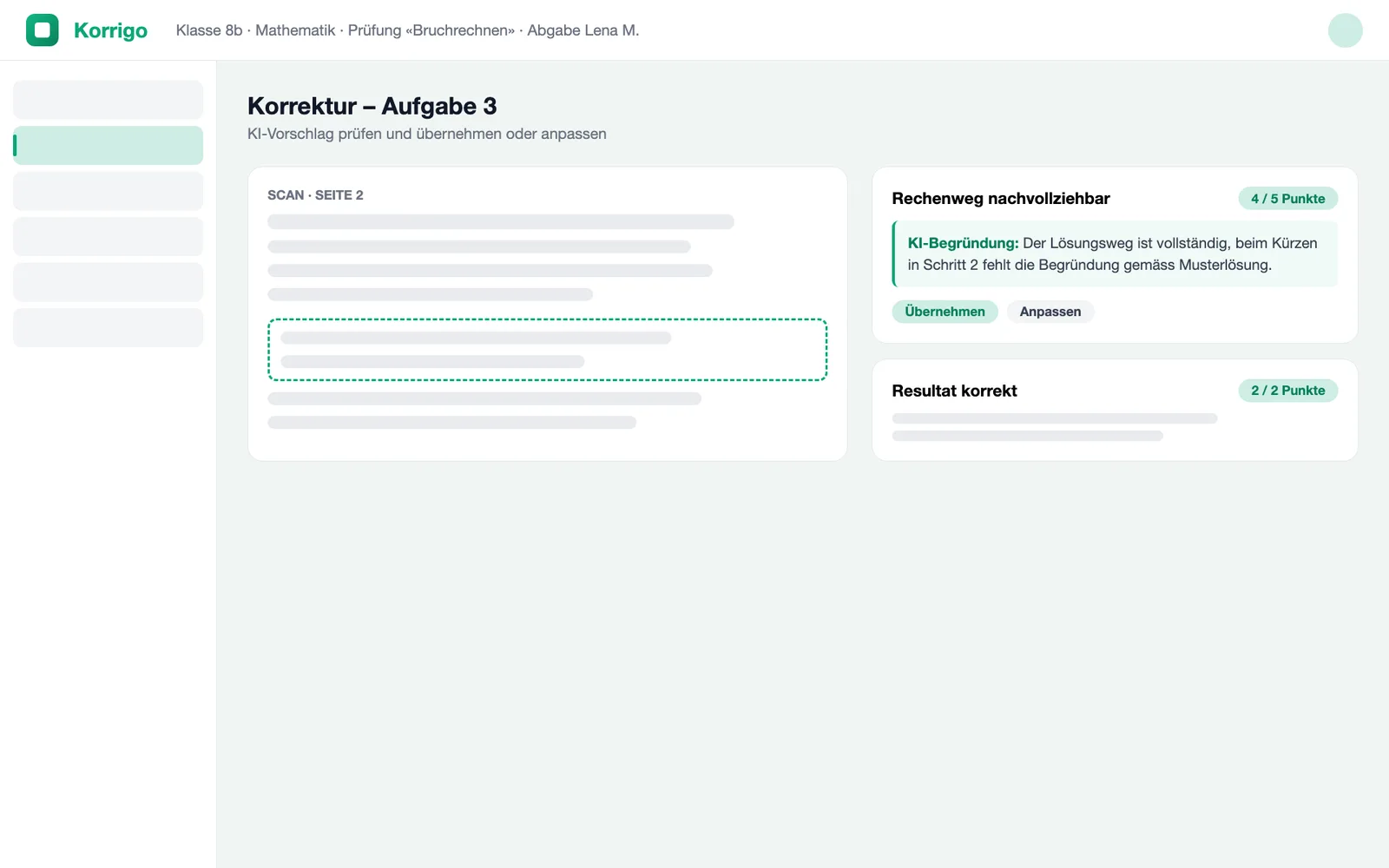Click the Korrektur – Aufgabe 3 heading

coord(372,106)
